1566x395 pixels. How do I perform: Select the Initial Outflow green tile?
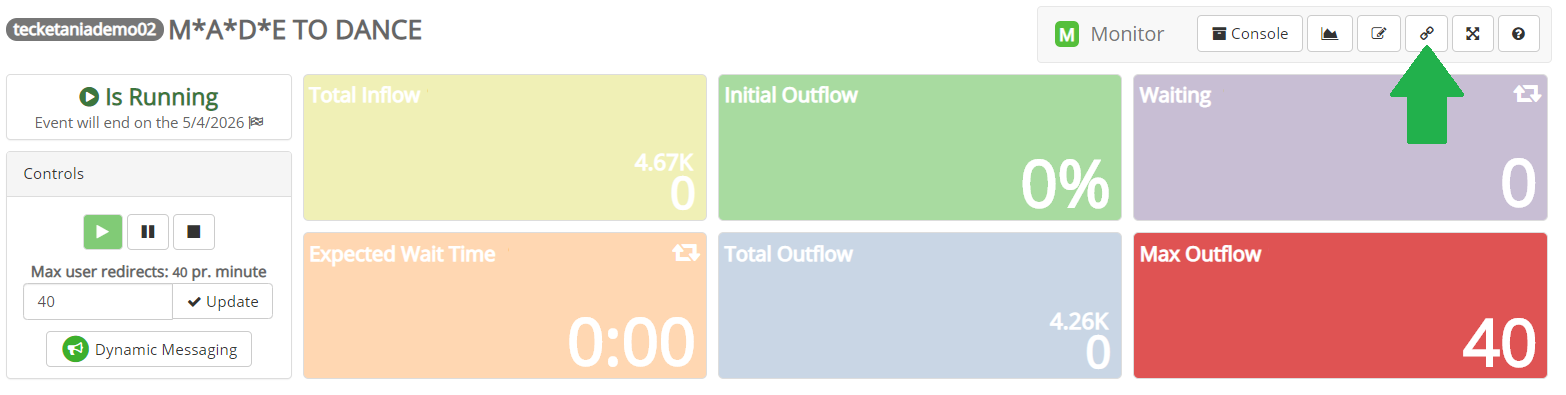[920, 147]
